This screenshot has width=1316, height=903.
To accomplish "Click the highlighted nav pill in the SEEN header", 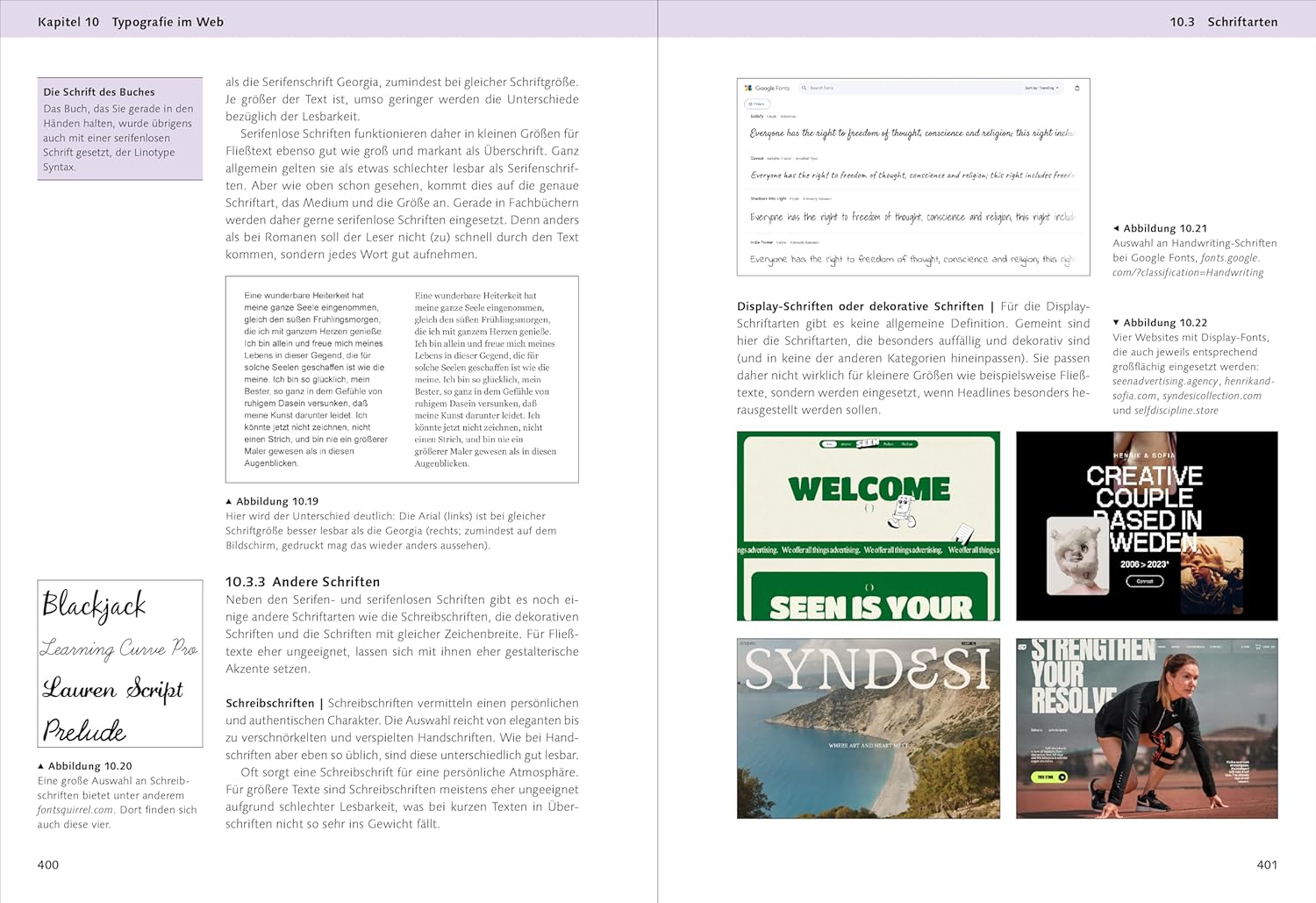I will [830, 443].
